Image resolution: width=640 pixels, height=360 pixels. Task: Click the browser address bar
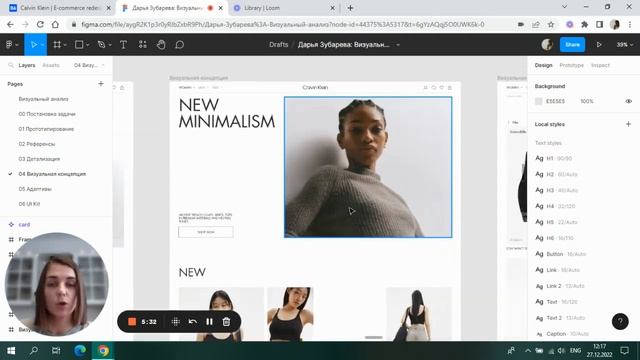pyautogui.click(x=282, y=24)
